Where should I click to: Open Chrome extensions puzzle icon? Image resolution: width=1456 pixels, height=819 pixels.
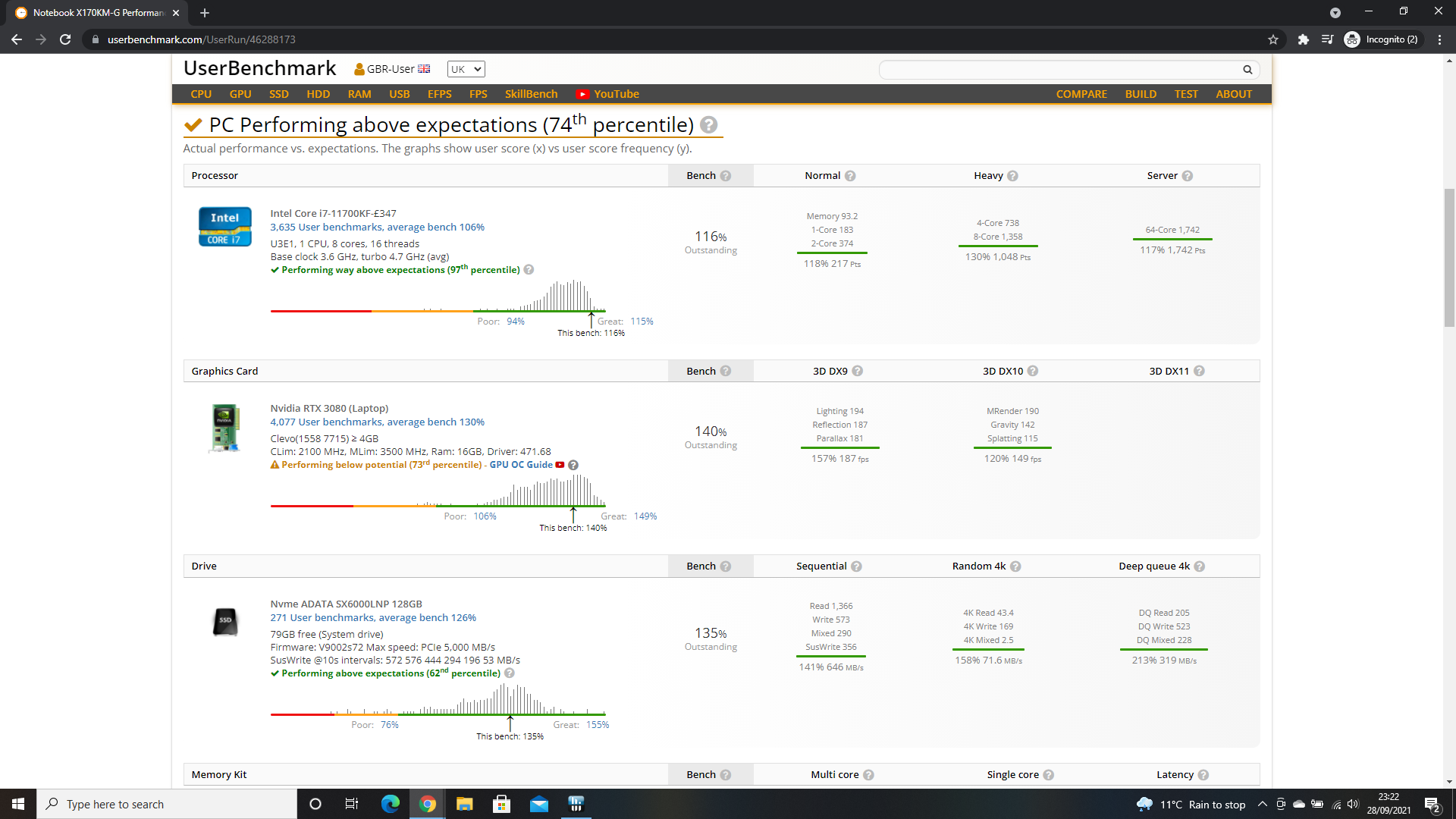[x=1303, y=39]
